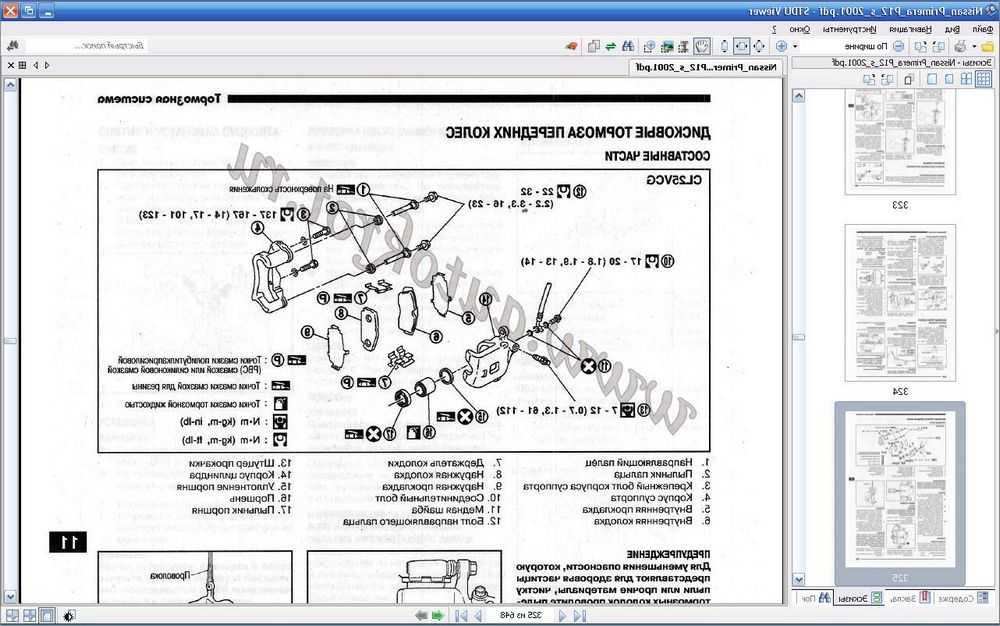
Task: Choose the image selection tool icon
Action: coord(667,46)
